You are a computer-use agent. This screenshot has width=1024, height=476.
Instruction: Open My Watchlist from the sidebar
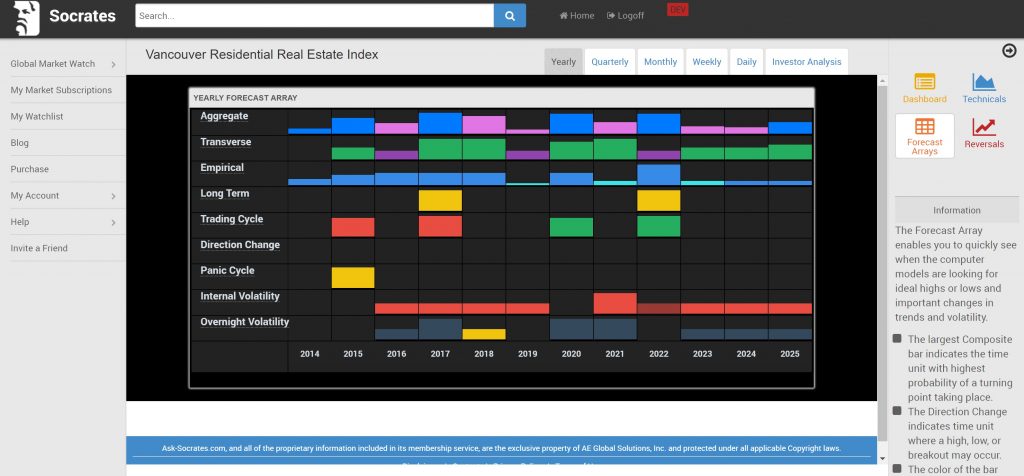37,117
